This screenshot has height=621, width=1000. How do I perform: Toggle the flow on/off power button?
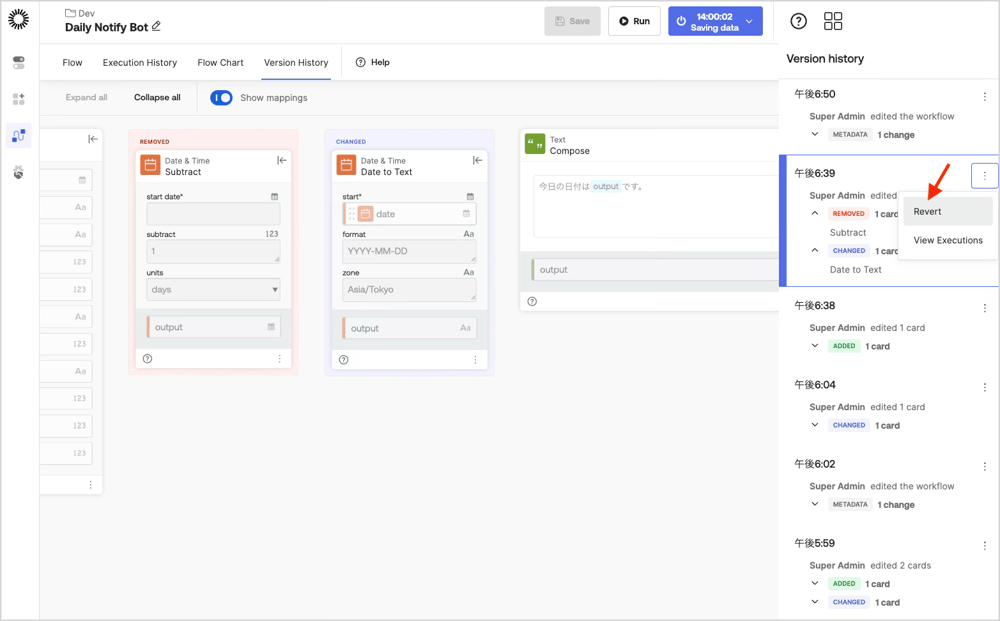[x=681, y=21]
